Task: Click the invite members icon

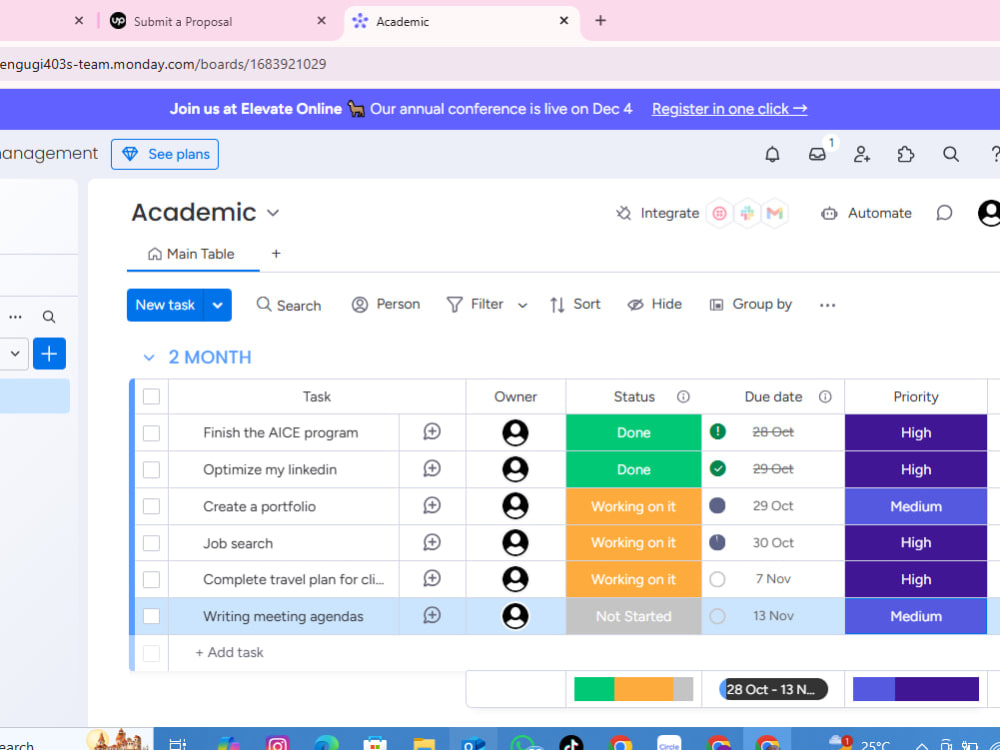Action: click(x=862, y=154)
